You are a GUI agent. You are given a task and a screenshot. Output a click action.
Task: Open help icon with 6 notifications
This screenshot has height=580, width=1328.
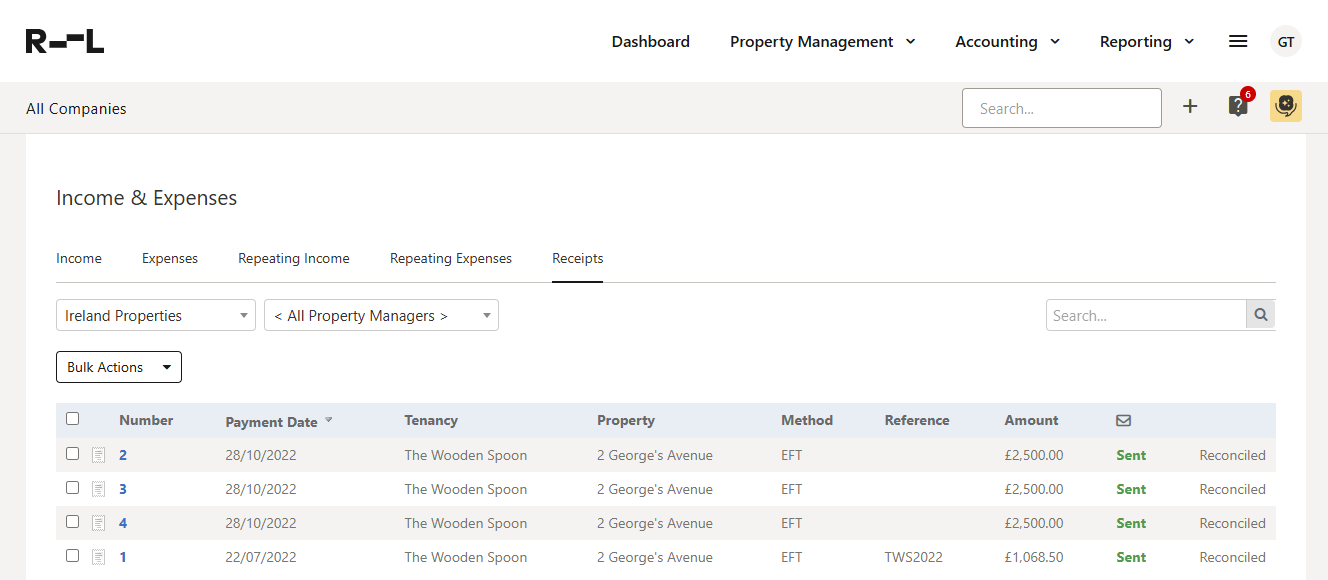click(1238, 106)
